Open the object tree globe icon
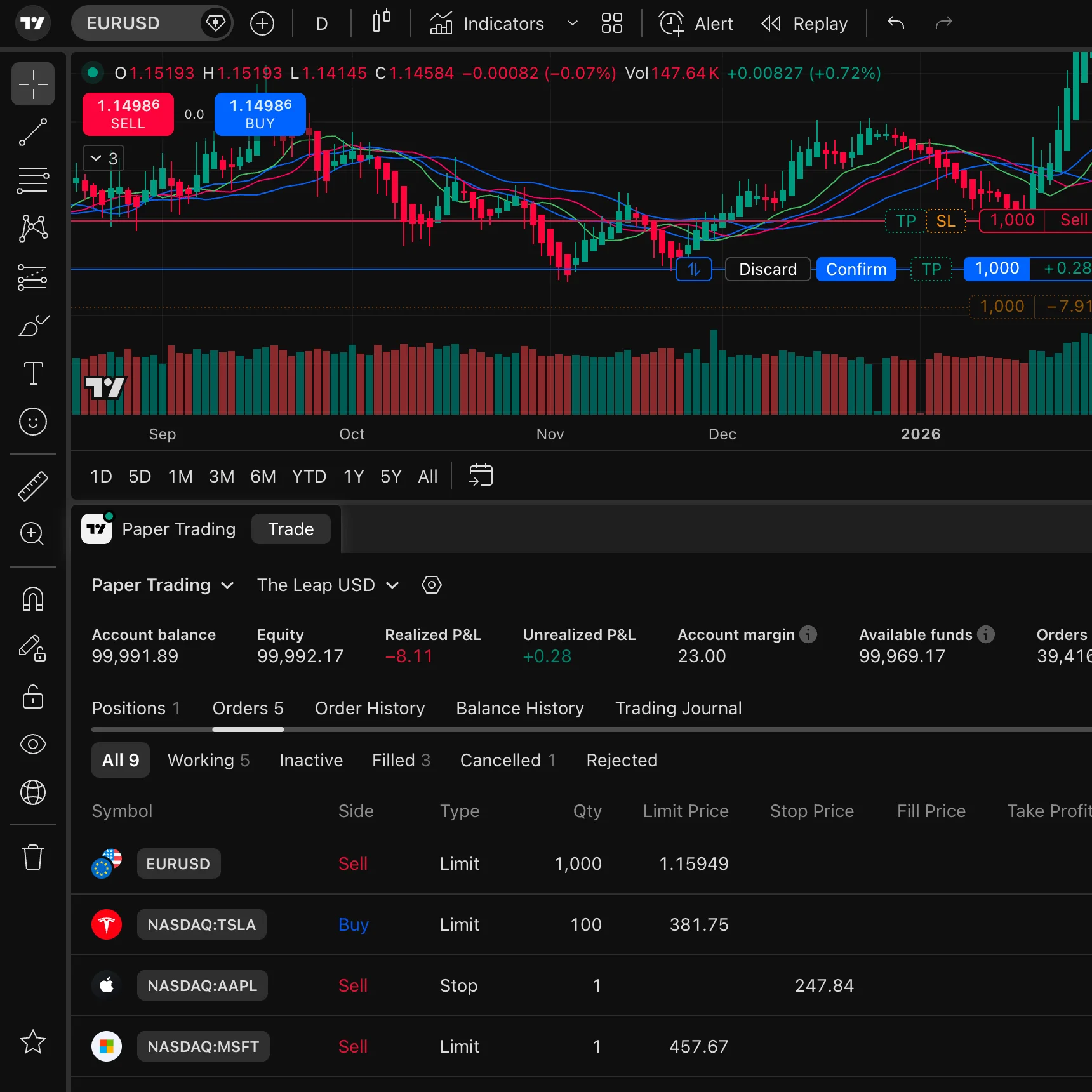The height and width of the screenshot is (1092, 1092). point(33,792)
